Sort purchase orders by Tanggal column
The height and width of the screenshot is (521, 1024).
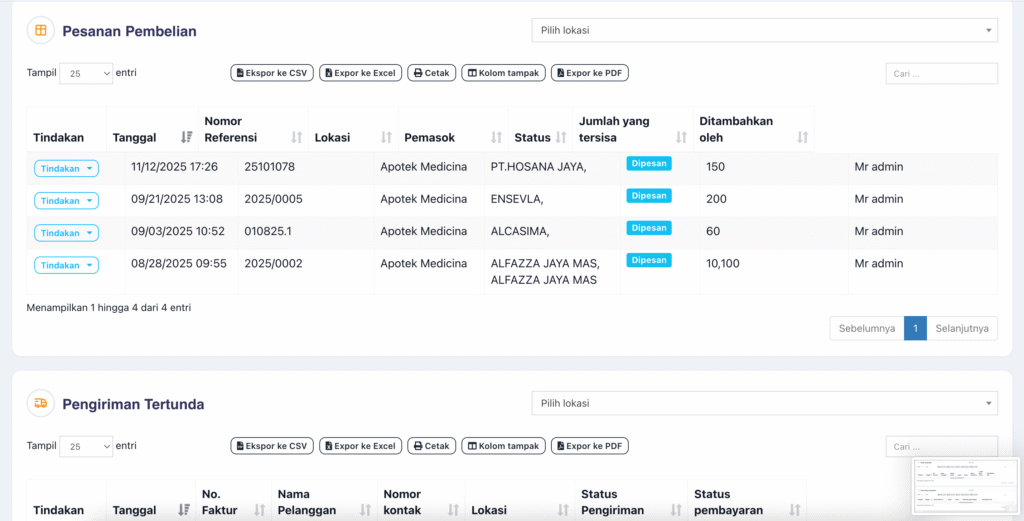[152, 137]
